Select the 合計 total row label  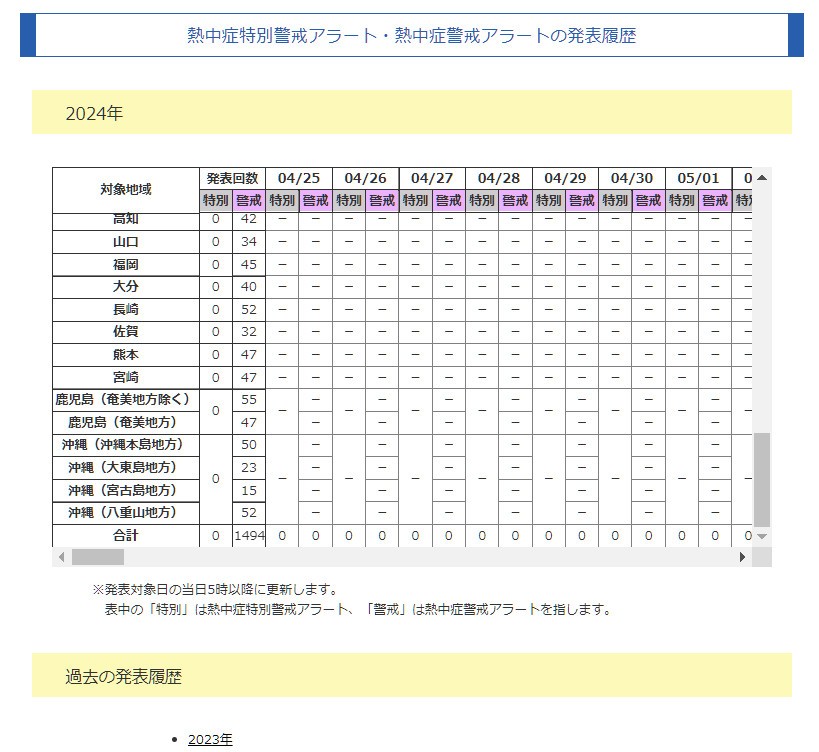tap(126, 536)
